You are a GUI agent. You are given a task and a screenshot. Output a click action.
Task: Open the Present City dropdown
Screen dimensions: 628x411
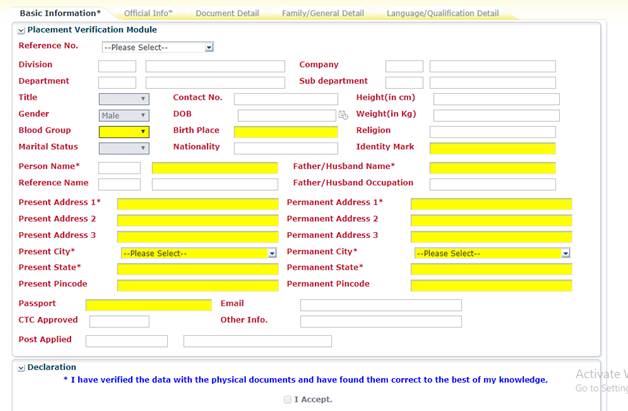pos(199,253)
